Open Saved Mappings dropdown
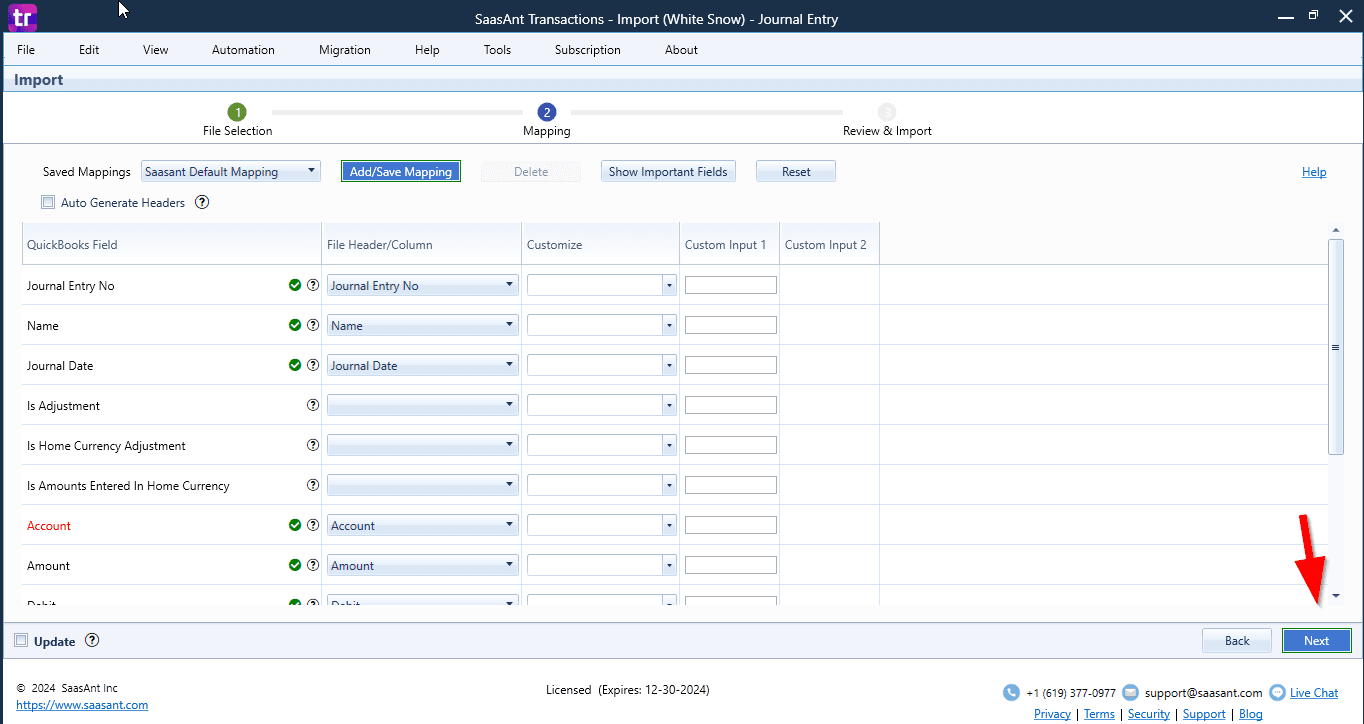The image size is (1364, 724). 231,171
